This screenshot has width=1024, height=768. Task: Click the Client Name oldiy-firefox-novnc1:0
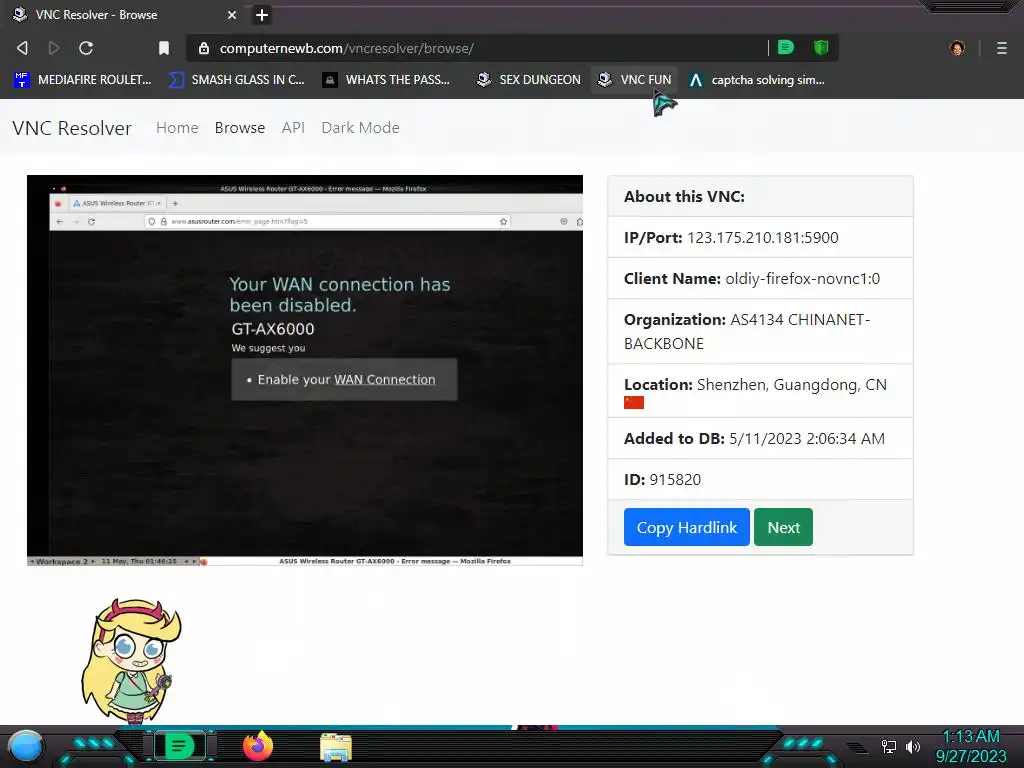tap(803, 279)
